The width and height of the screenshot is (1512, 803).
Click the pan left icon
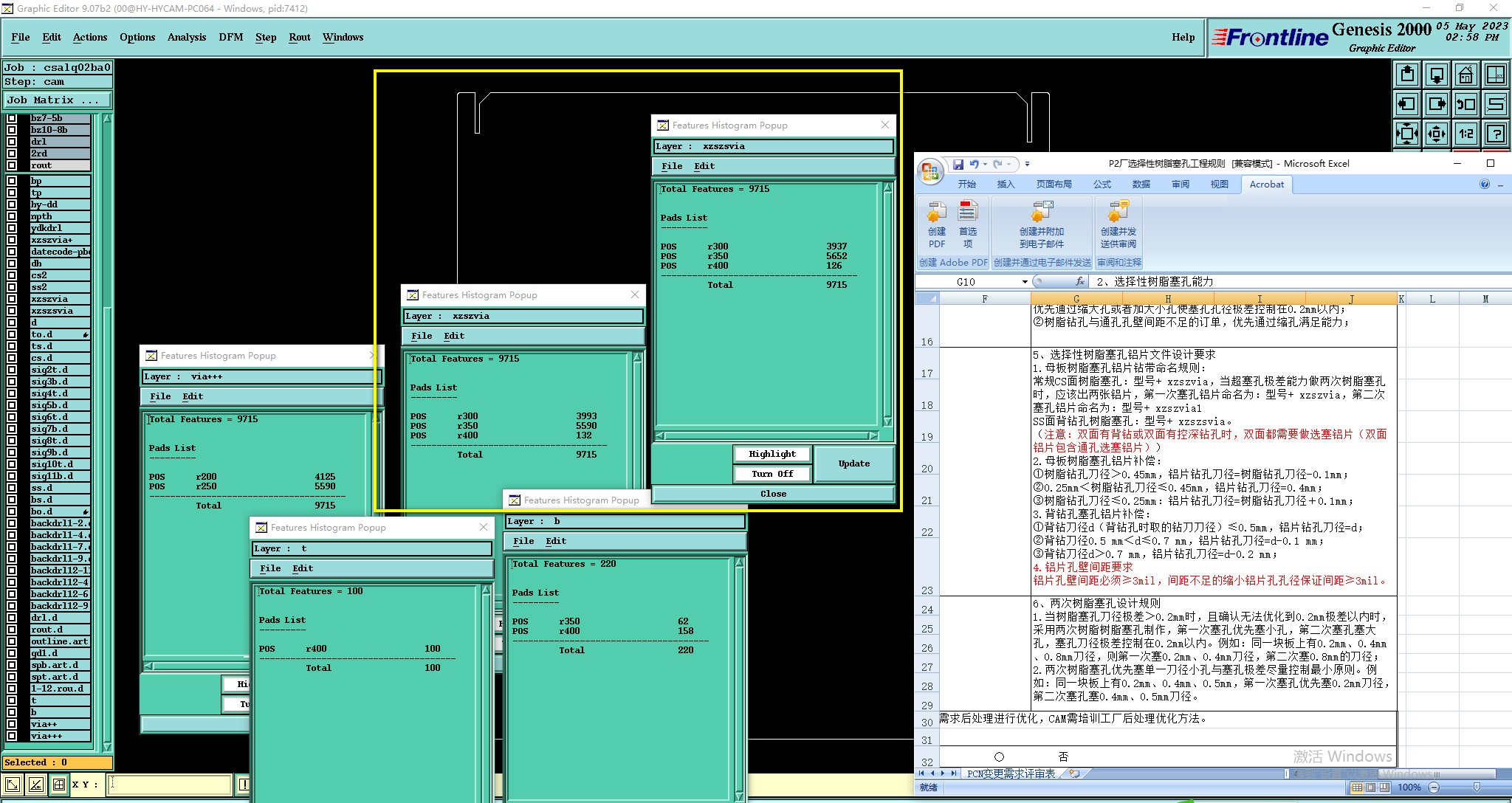click(1407, 104)
